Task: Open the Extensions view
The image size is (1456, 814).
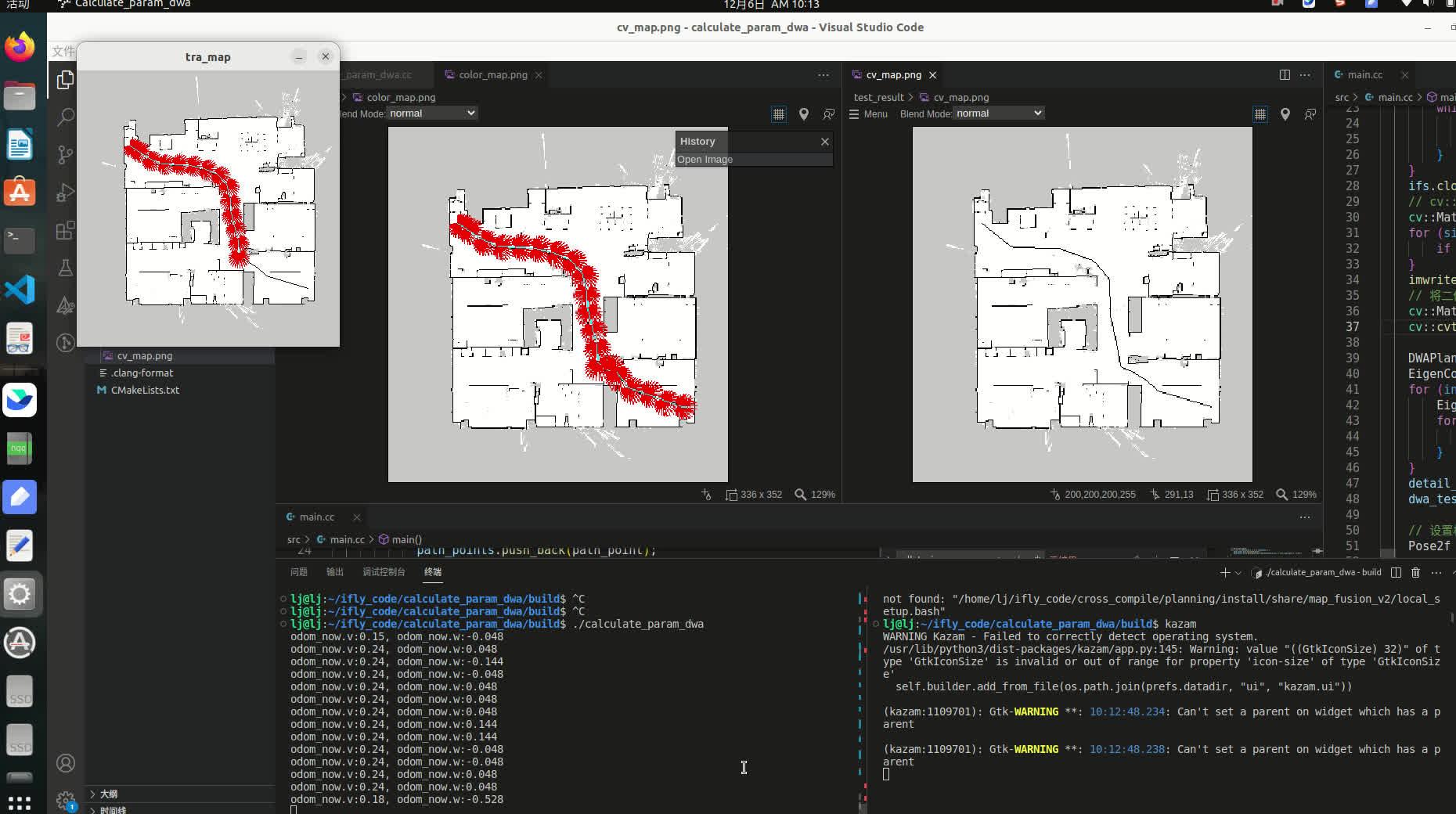Action: click(66, 230)
